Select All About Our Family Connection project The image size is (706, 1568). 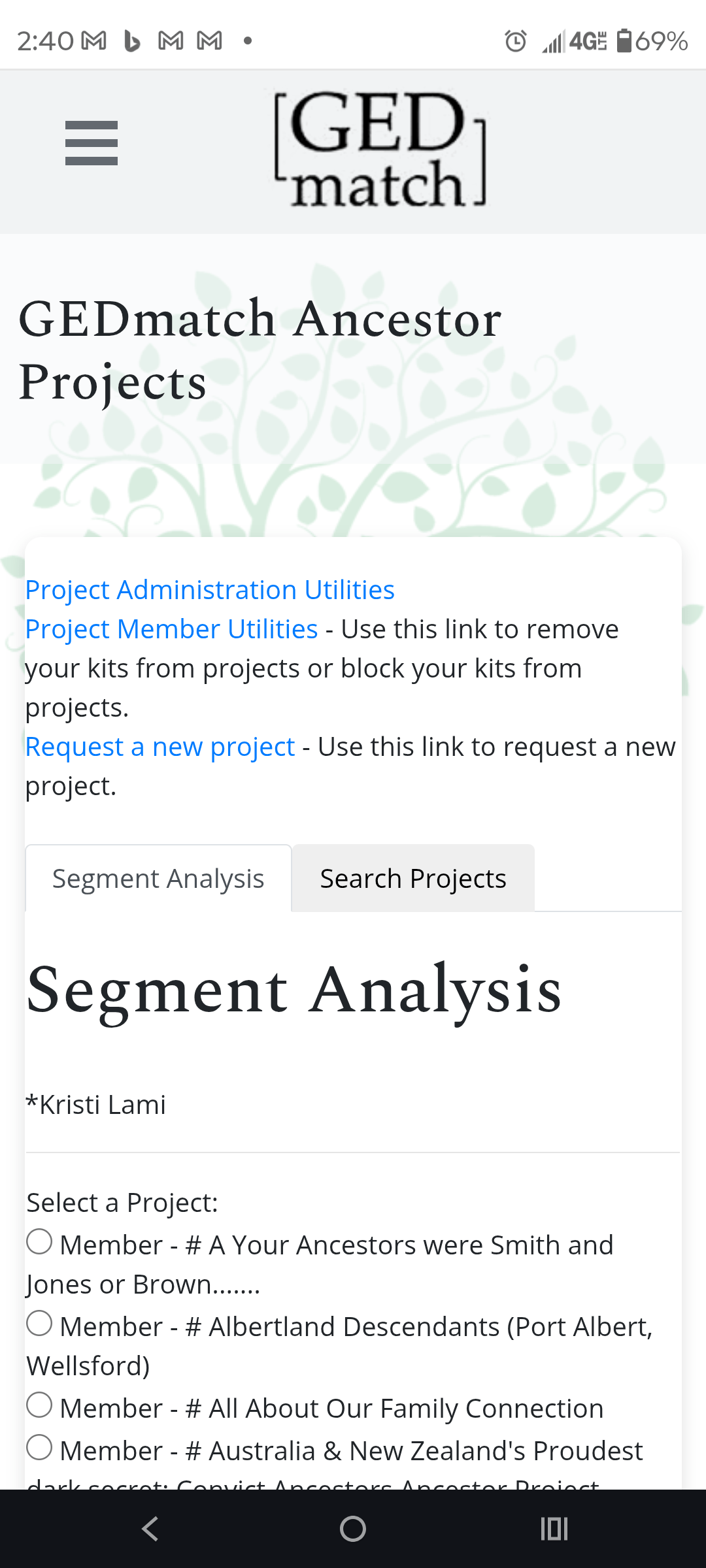pos(39,1406)
